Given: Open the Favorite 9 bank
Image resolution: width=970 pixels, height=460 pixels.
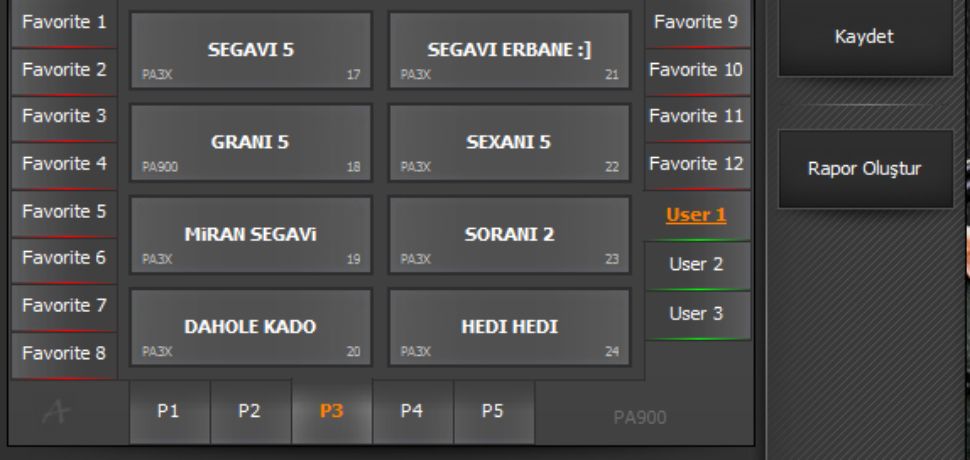Looking at the screenshot, I should pos(697,22).
